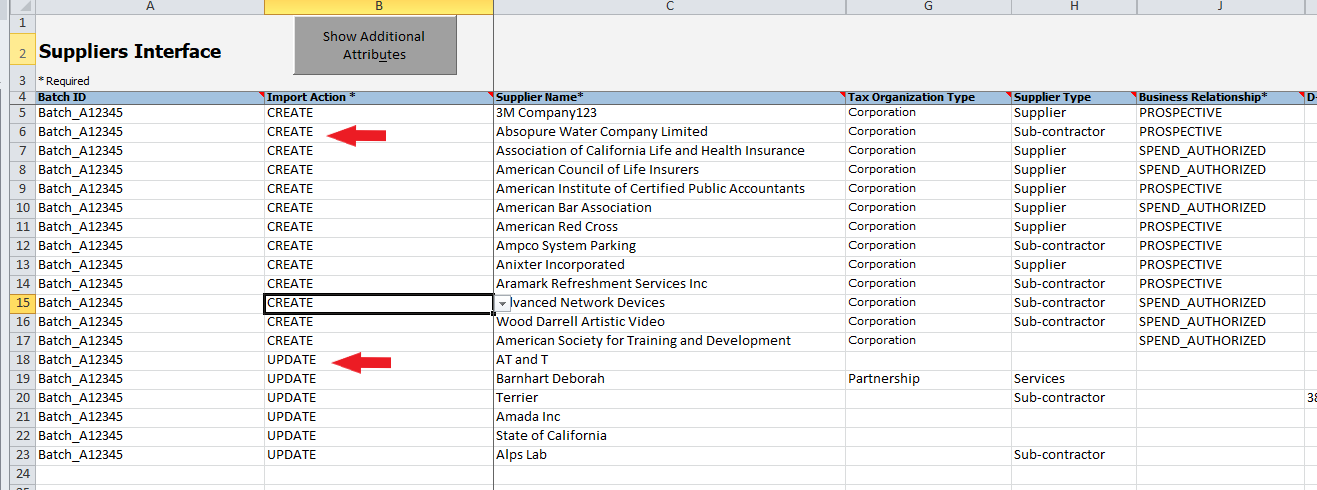The height and width of the screenshot is (490, 1317).
Task: Click SPEND_AUTHORIZED in row 17
Action: point(1220,341)
